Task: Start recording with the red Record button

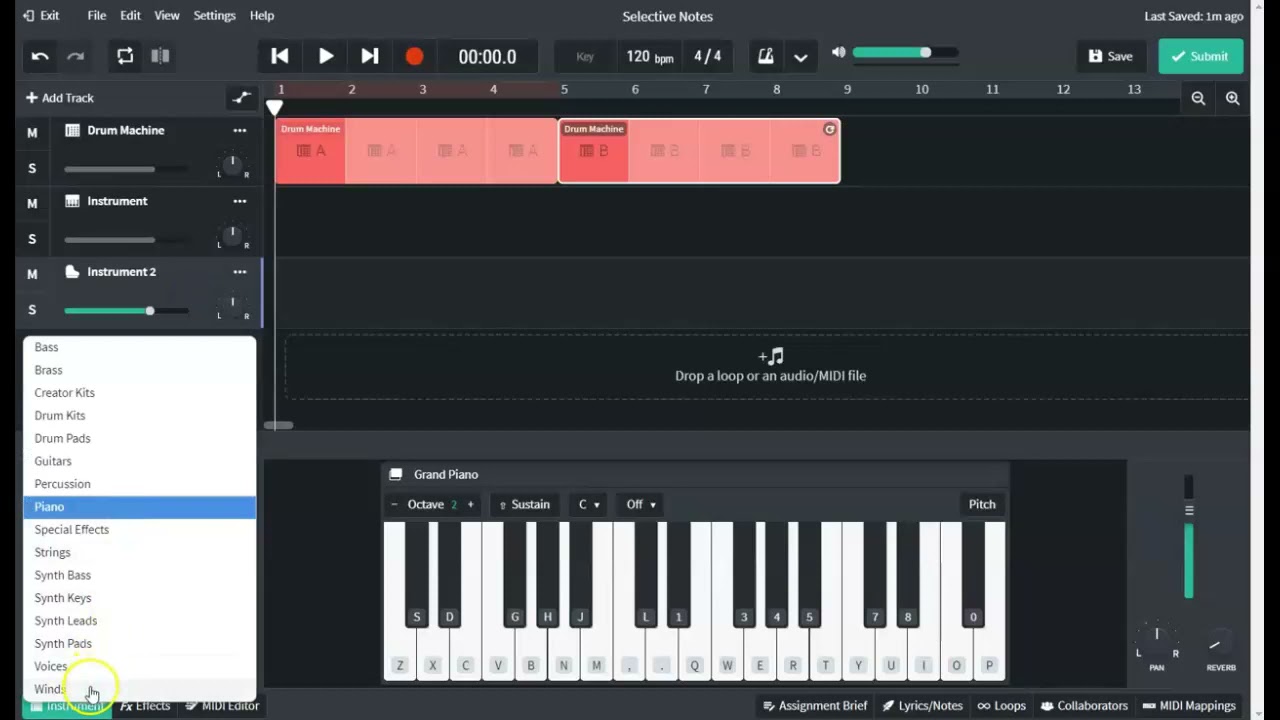Action: coord(414,57)
